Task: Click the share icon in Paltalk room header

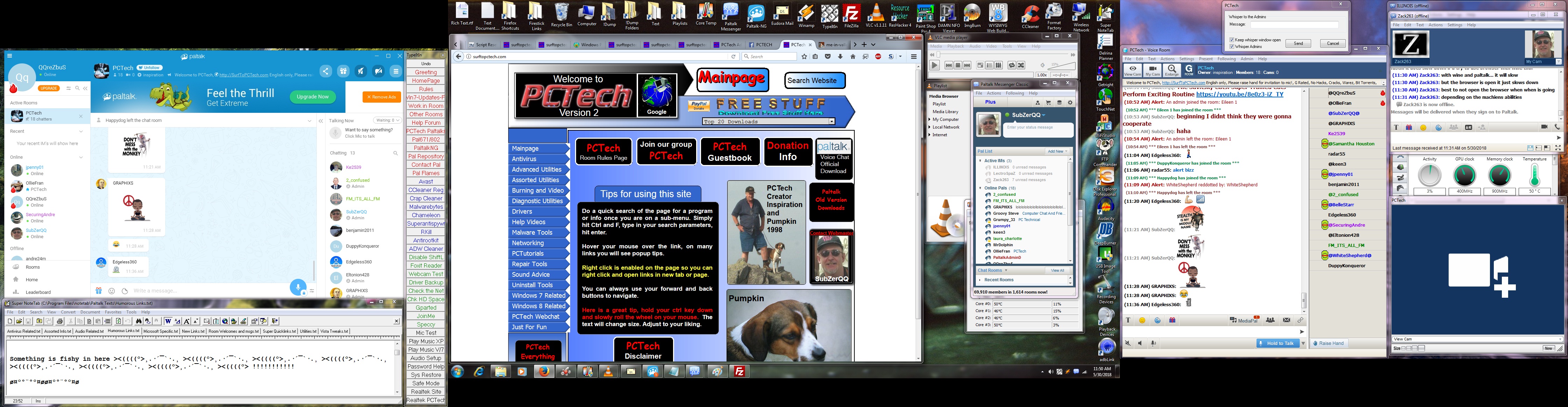Action: click(325, 71)
